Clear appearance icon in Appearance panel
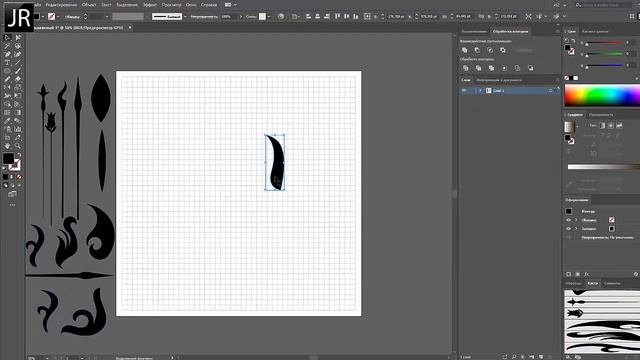 click(636, 274)
